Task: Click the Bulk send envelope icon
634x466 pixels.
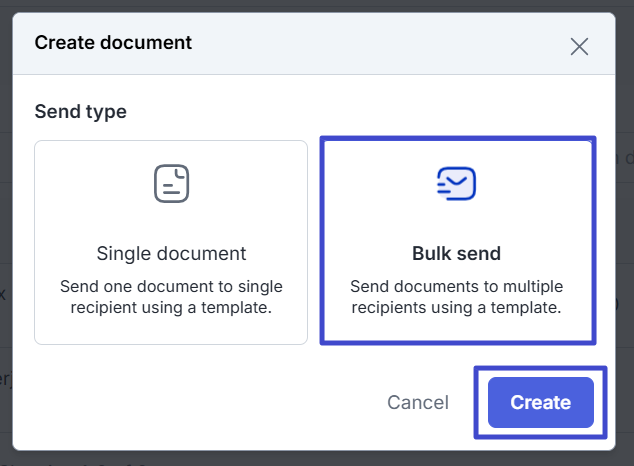Action: [456, 183]
